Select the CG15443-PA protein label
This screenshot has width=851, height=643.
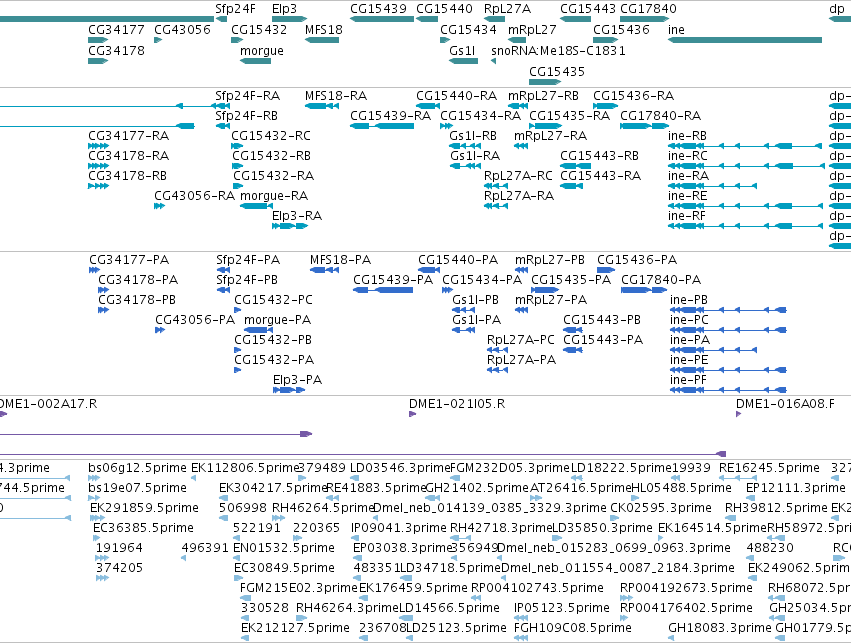(603, 340)
